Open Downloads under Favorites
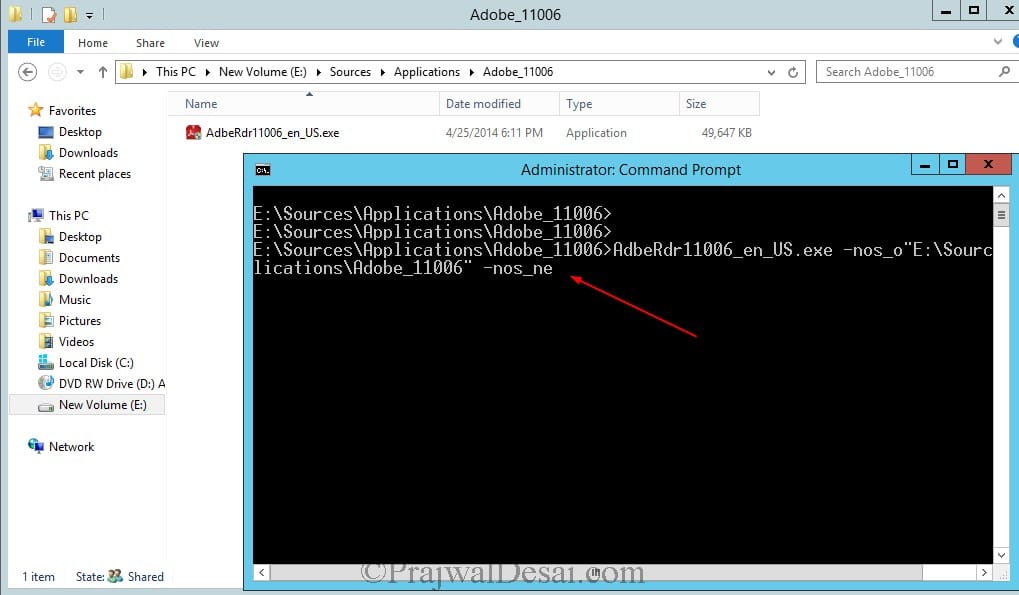1019x595 pixels. tap(88, 153)
